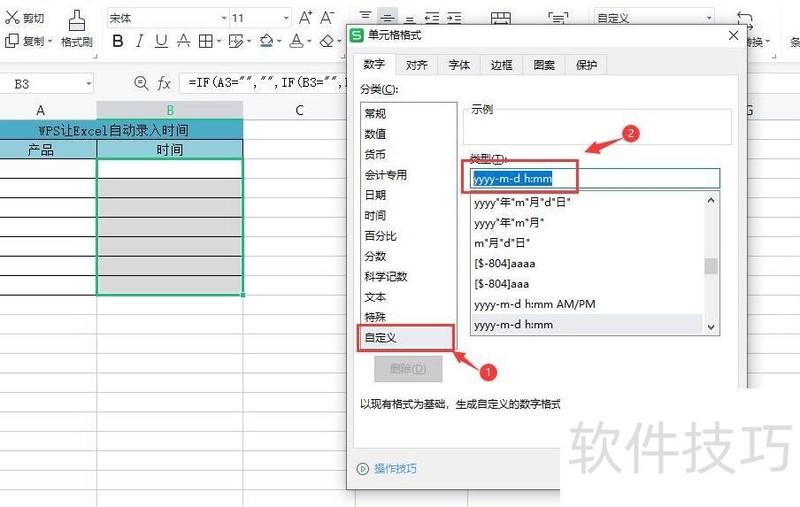Select the Format Painter (格式刷) brush
The image size is (800, 507).
77,21
